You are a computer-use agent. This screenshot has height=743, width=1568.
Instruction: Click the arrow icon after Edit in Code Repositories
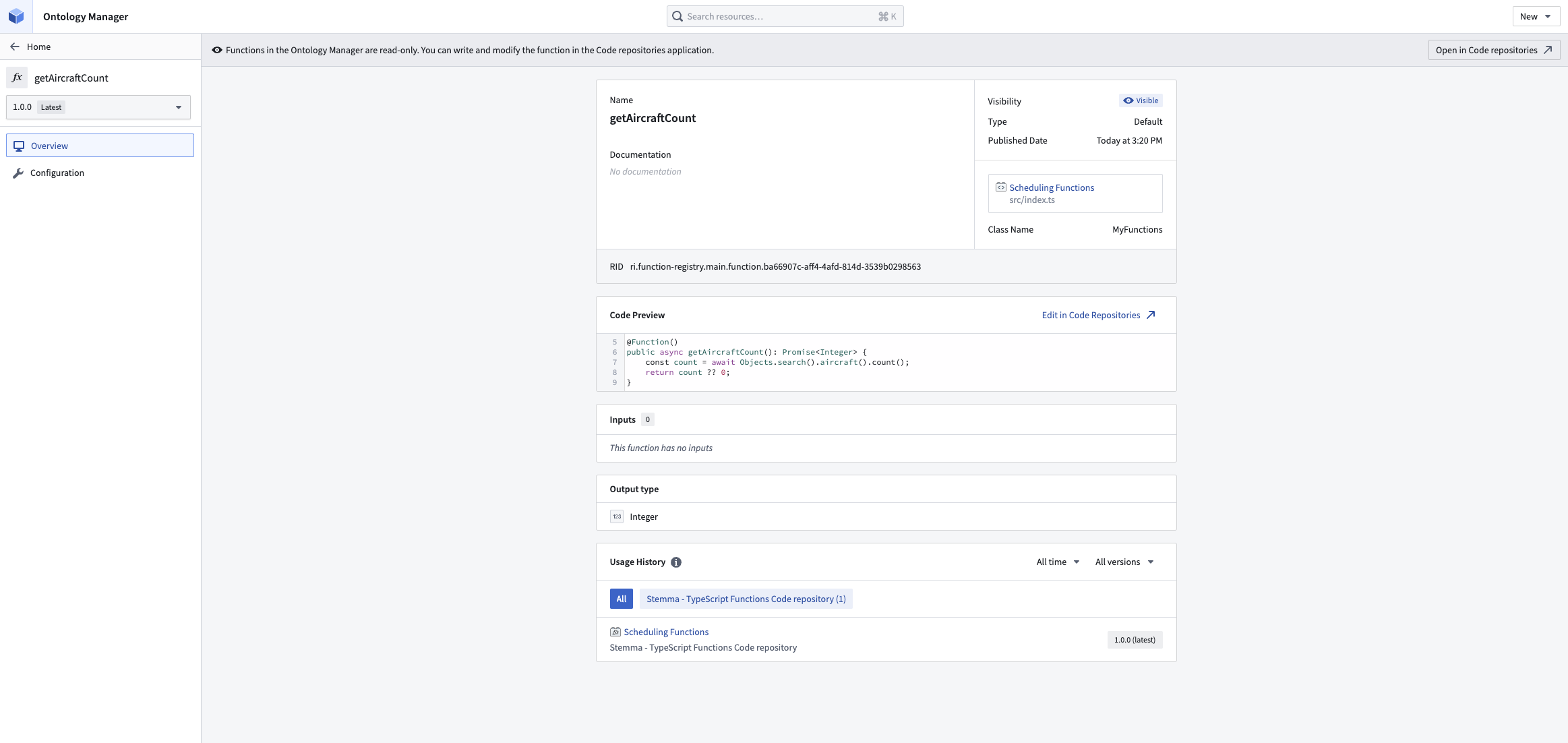click(1151, 315)
